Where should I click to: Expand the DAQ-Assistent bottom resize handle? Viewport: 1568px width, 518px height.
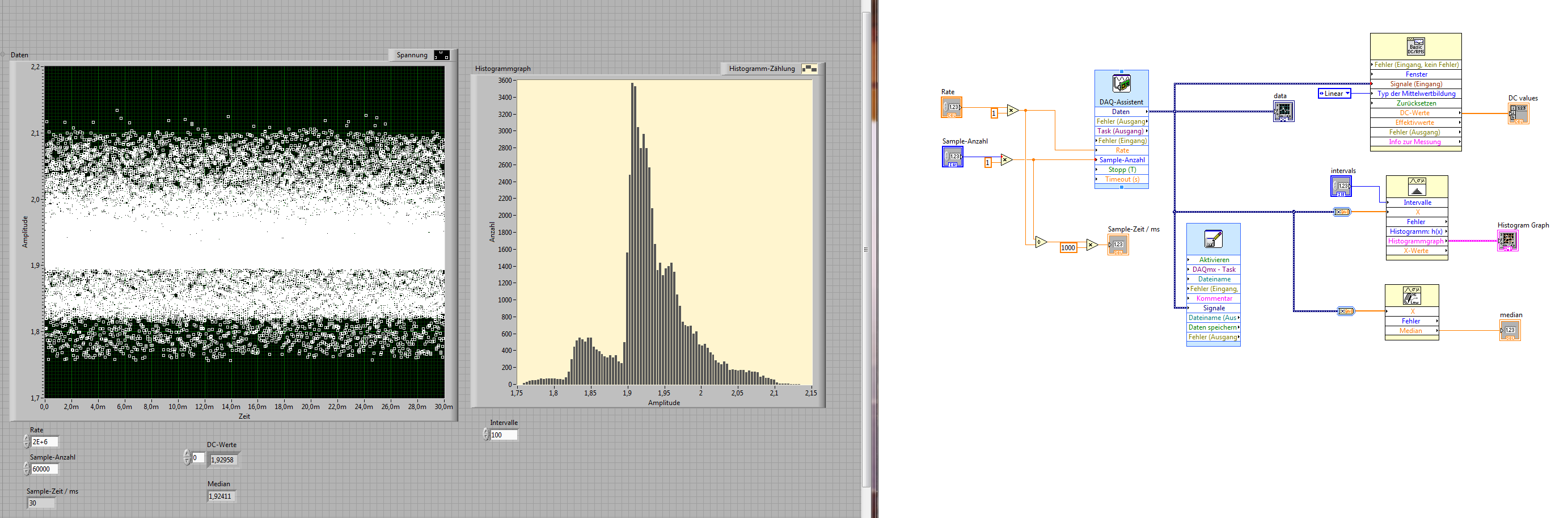click(x=1121, y=187)
